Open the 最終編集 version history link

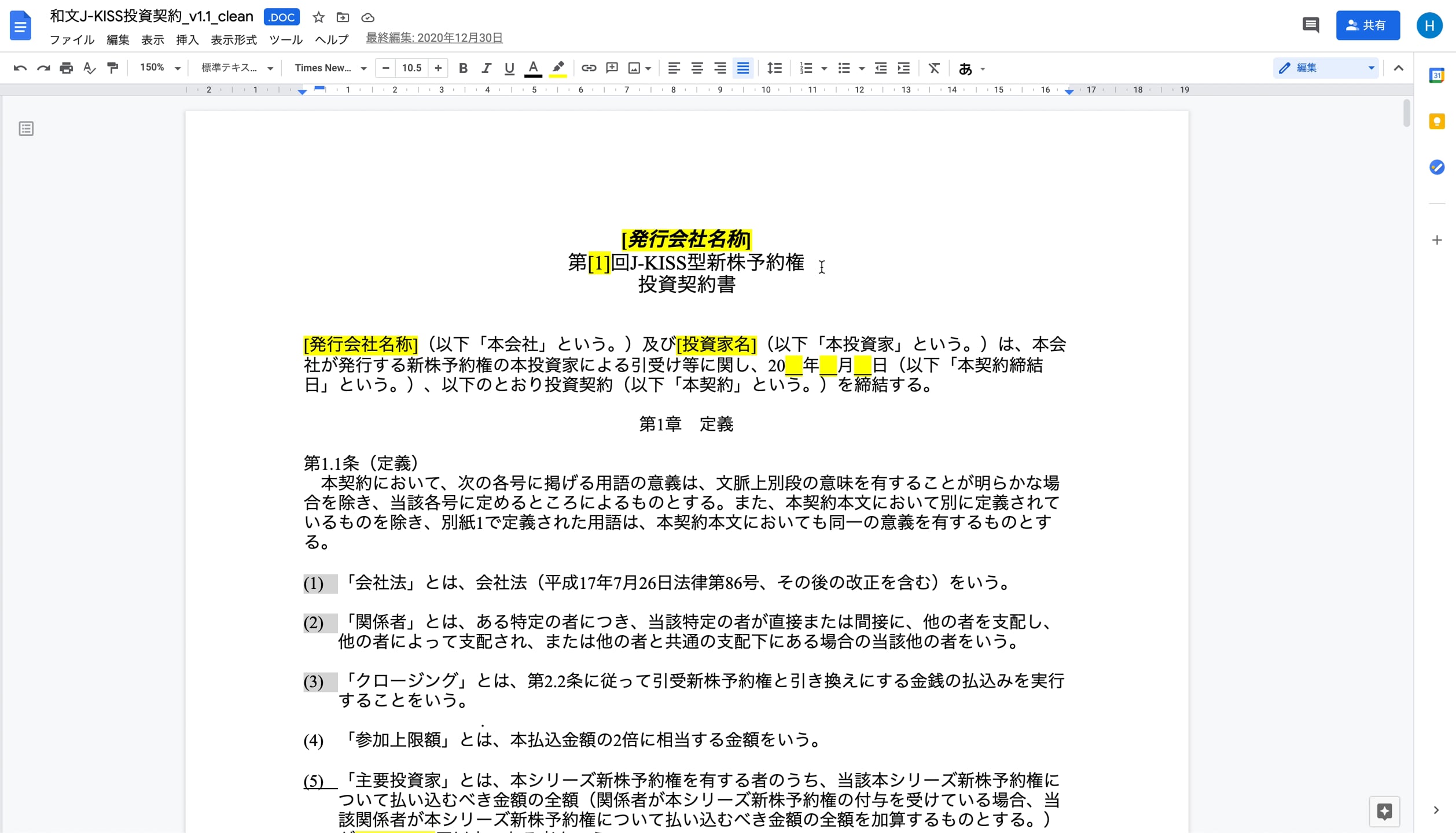(x=434, y=38)
